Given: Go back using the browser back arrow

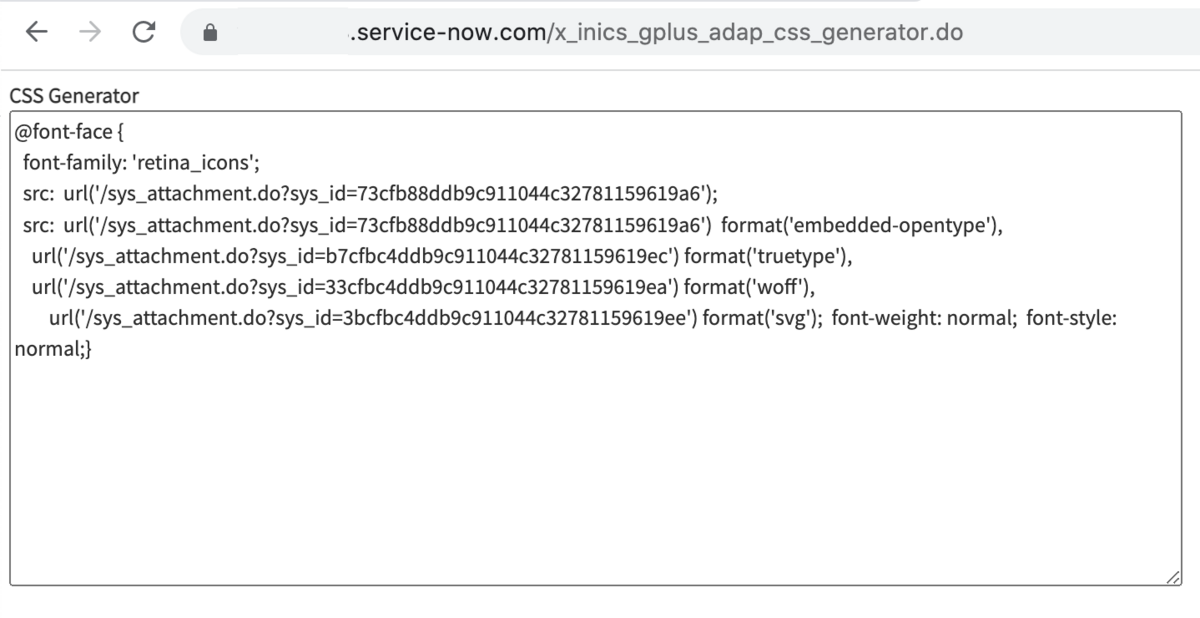Looking at the screenshot, I should 37,32.
